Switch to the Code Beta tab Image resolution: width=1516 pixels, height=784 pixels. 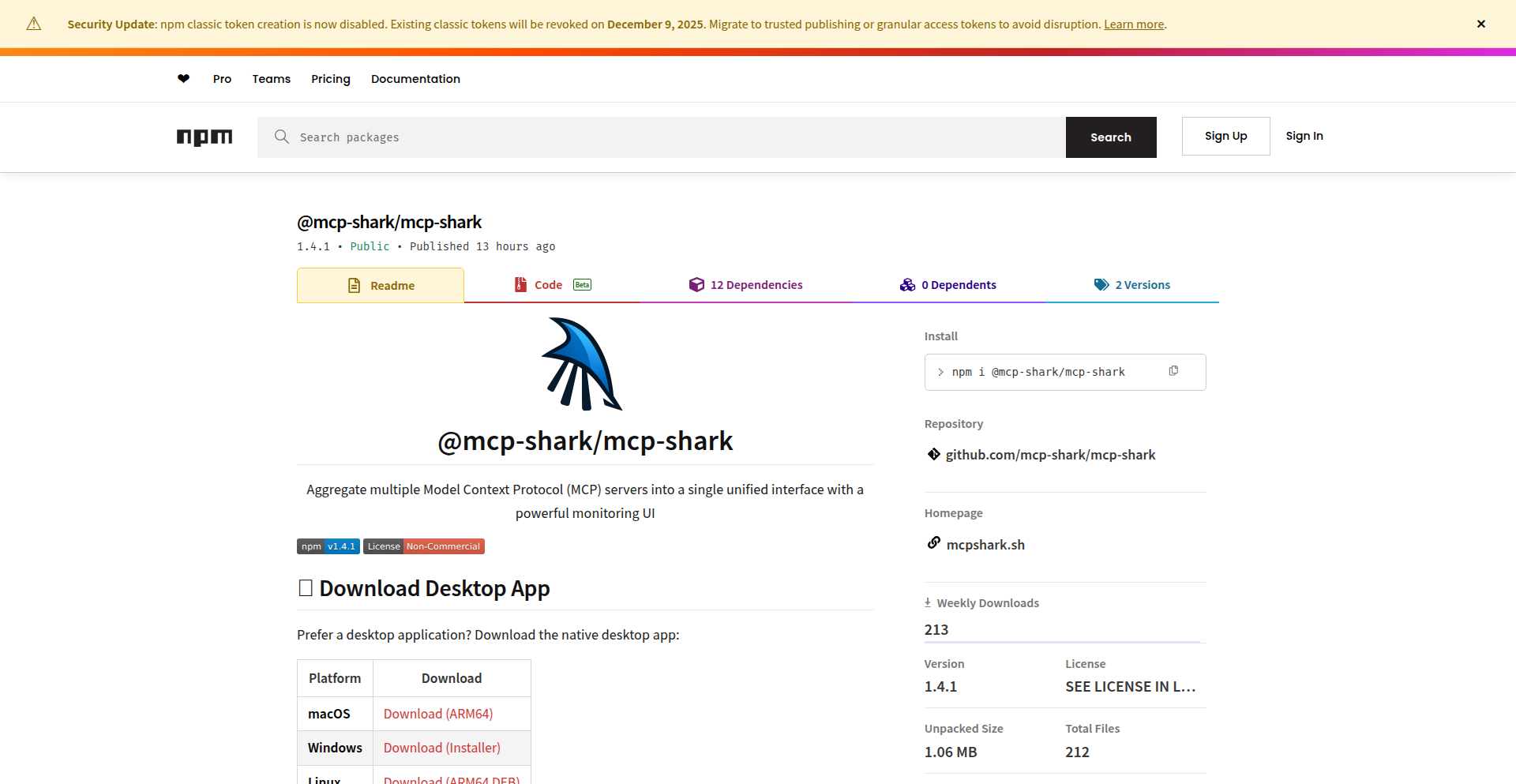(550, 284)
